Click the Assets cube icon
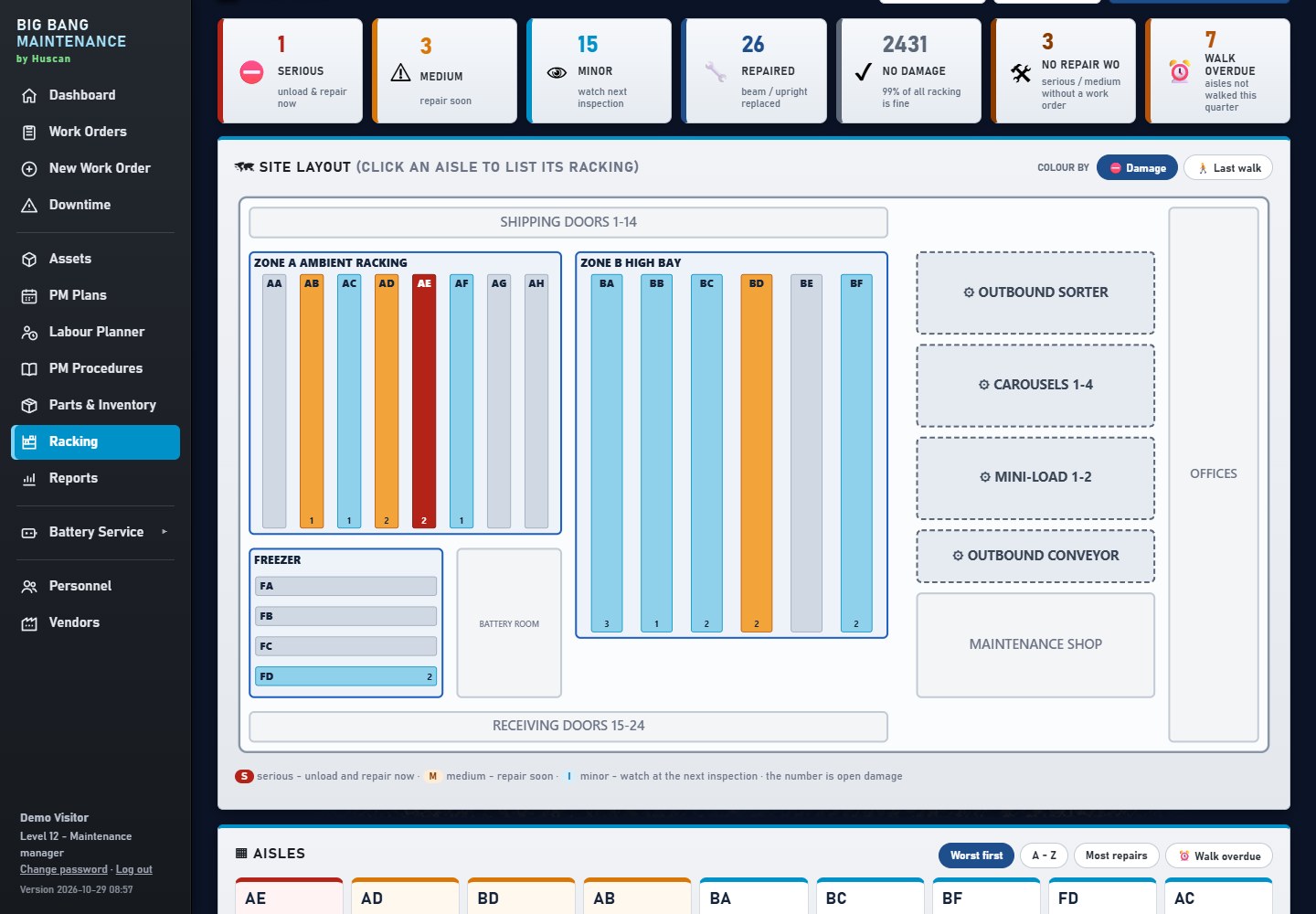The height and width of the screenshot is (914, 1316). tap(29, 259)
